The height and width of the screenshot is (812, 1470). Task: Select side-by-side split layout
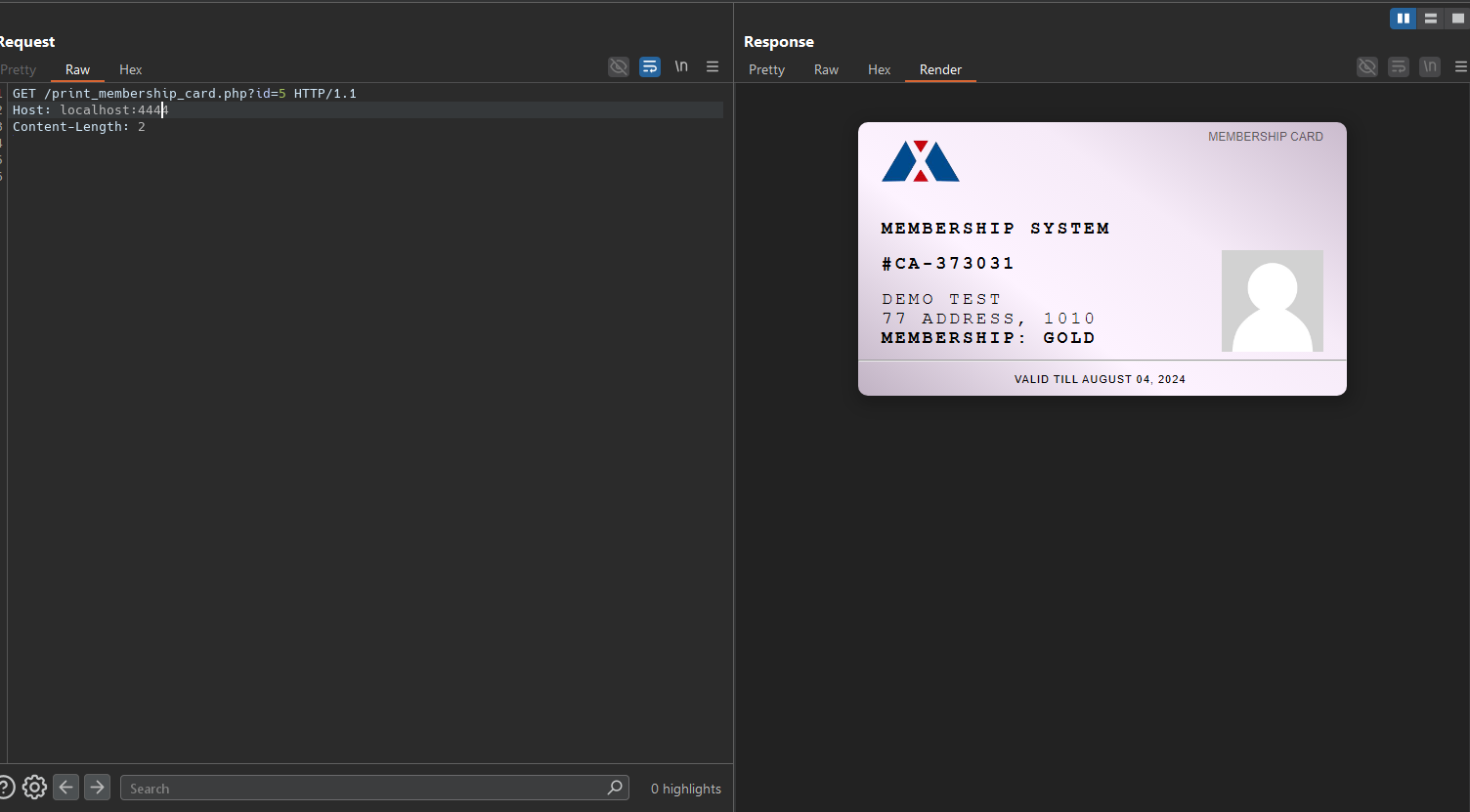click(x=1403, y=19)
